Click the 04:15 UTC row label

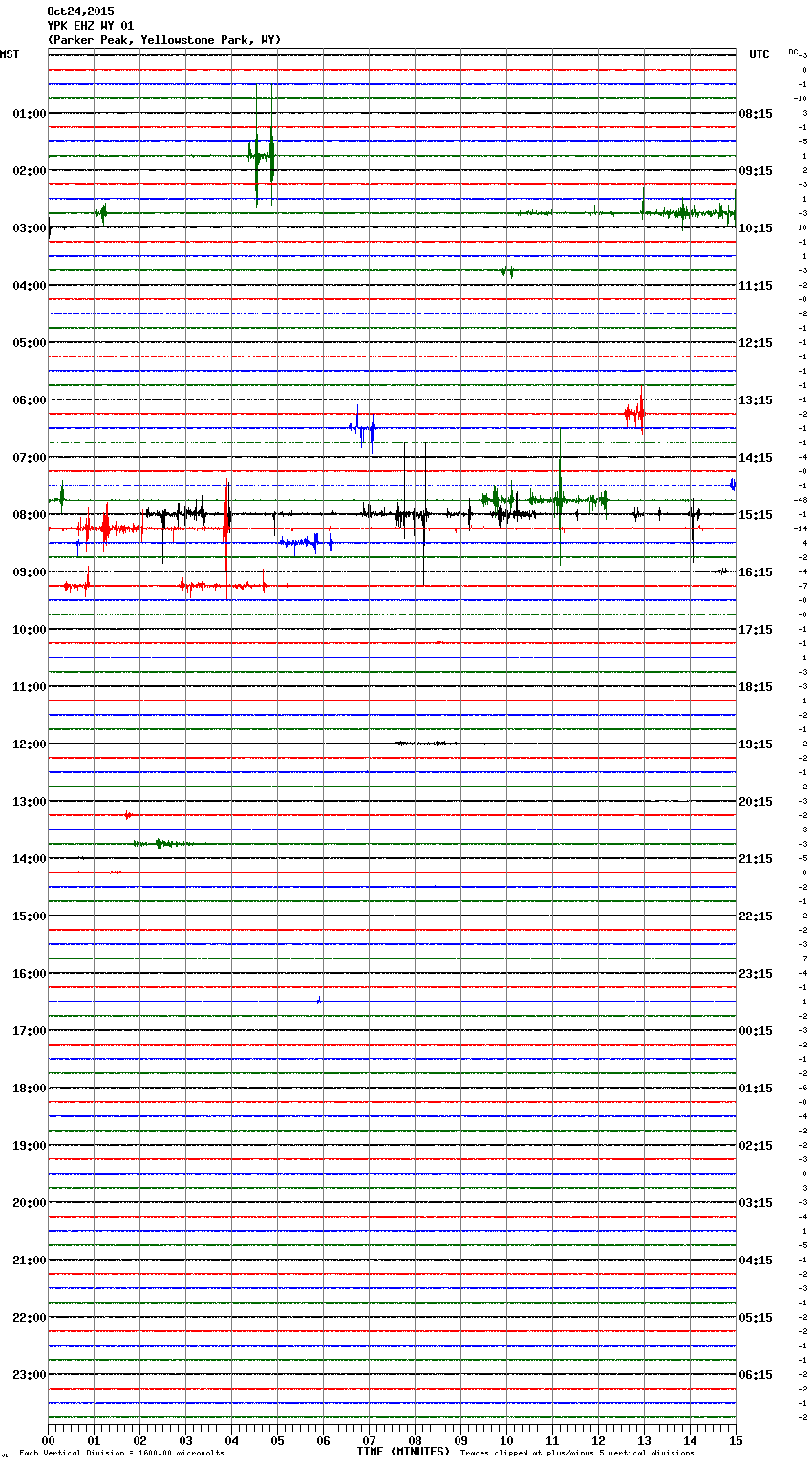tap(756, 1261)
